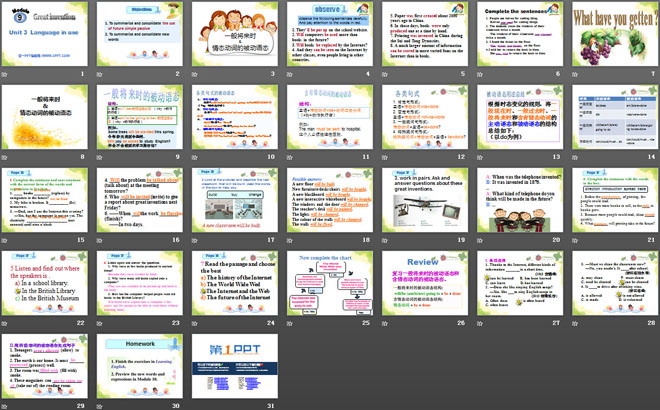Click the animation star icon under slide 3
The width and height of the screenshot is (660, 410).
tap(195, 75)
